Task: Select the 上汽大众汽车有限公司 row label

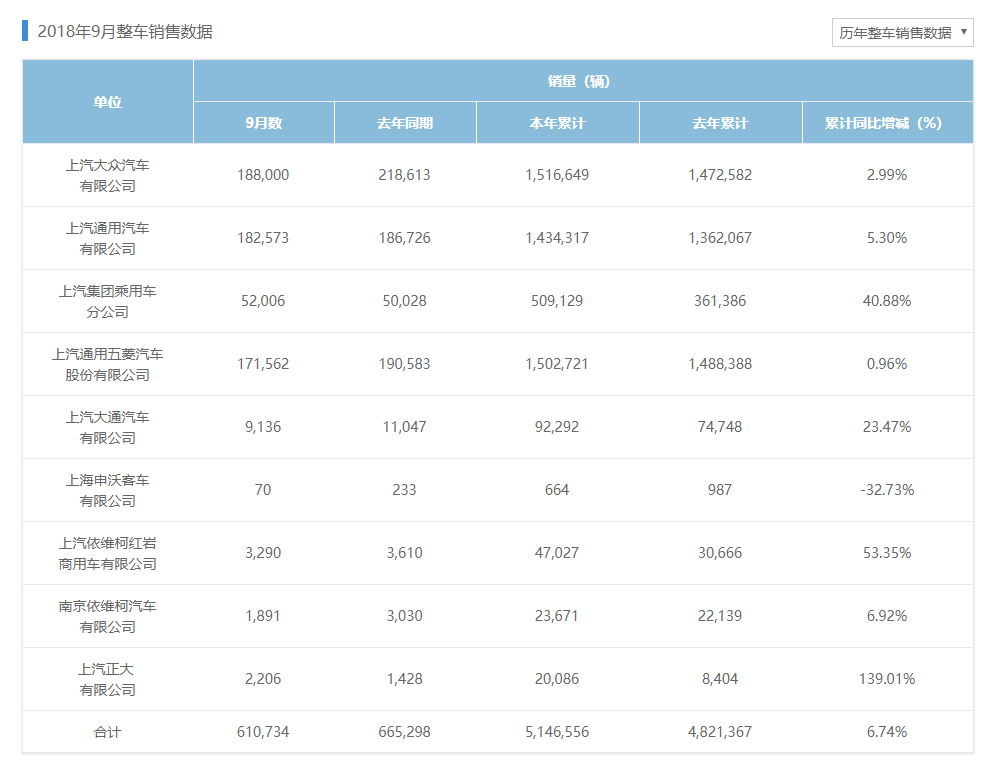Action: coord(107,175)
